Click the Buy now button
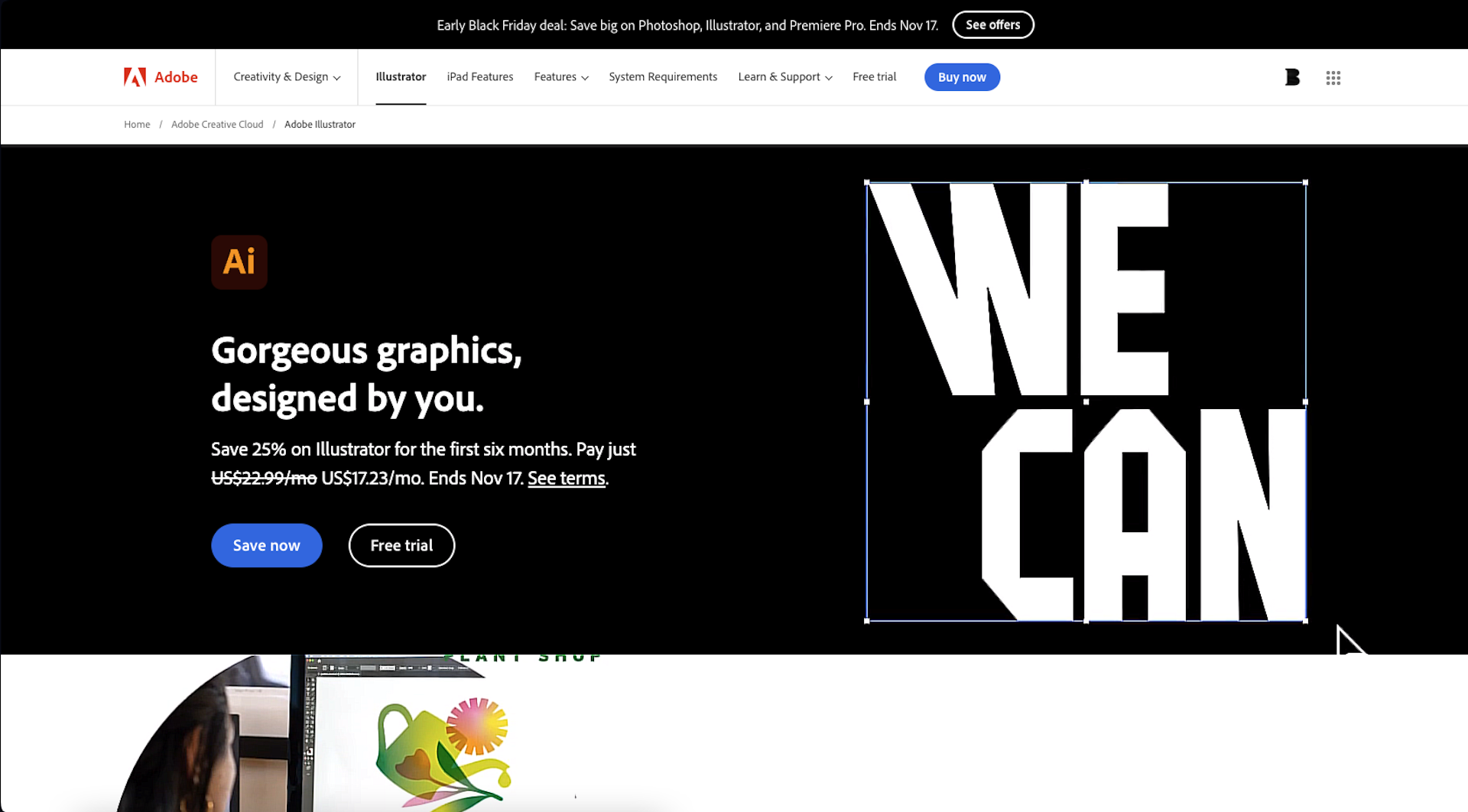 [962, 77]
